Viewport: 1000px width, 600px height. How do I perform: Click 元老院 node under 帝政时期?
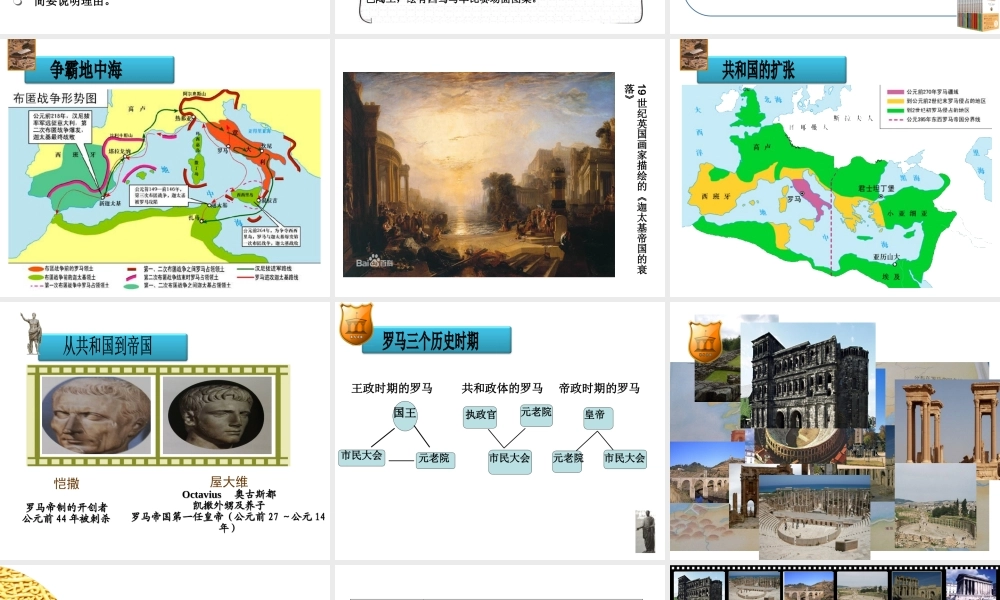(x=567, y=460)
